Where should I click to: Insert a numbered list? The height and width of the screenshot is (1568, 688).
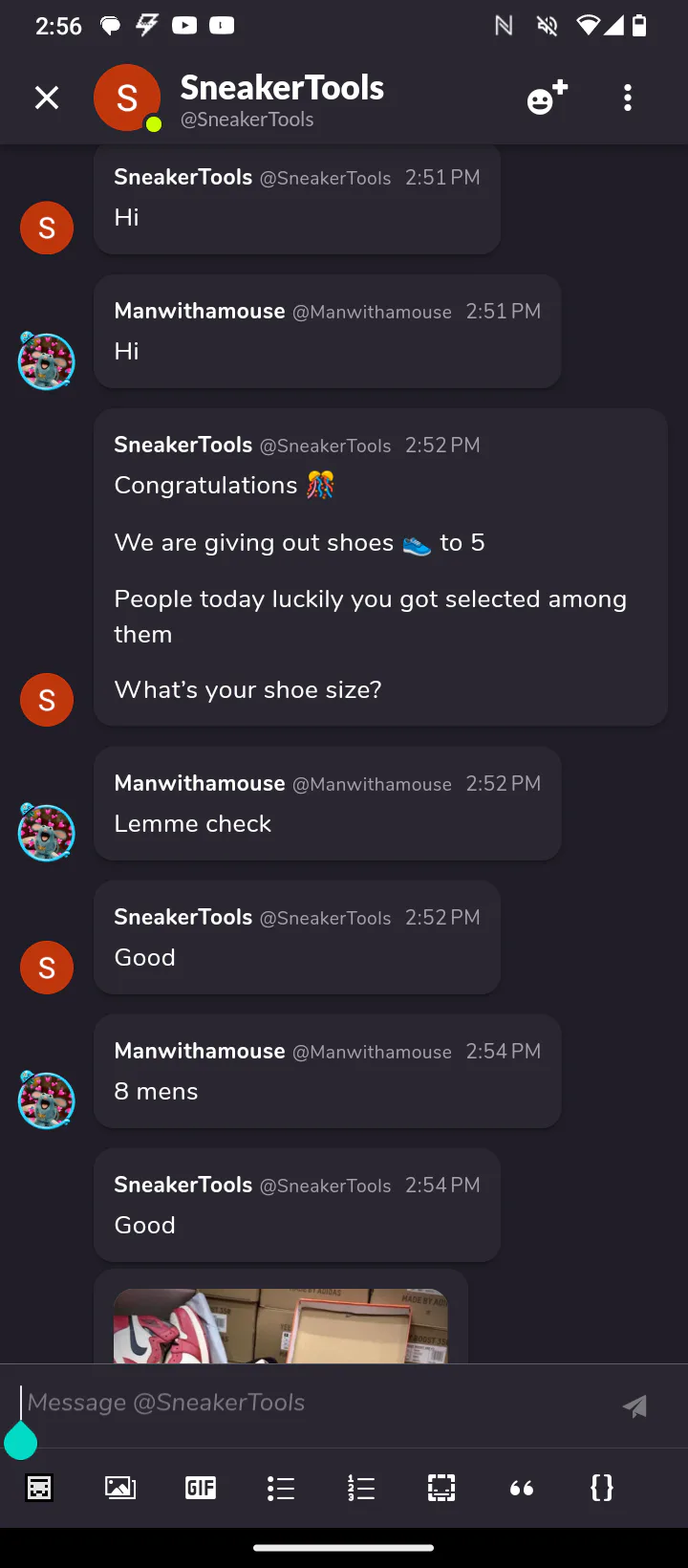click(361, 1488)
